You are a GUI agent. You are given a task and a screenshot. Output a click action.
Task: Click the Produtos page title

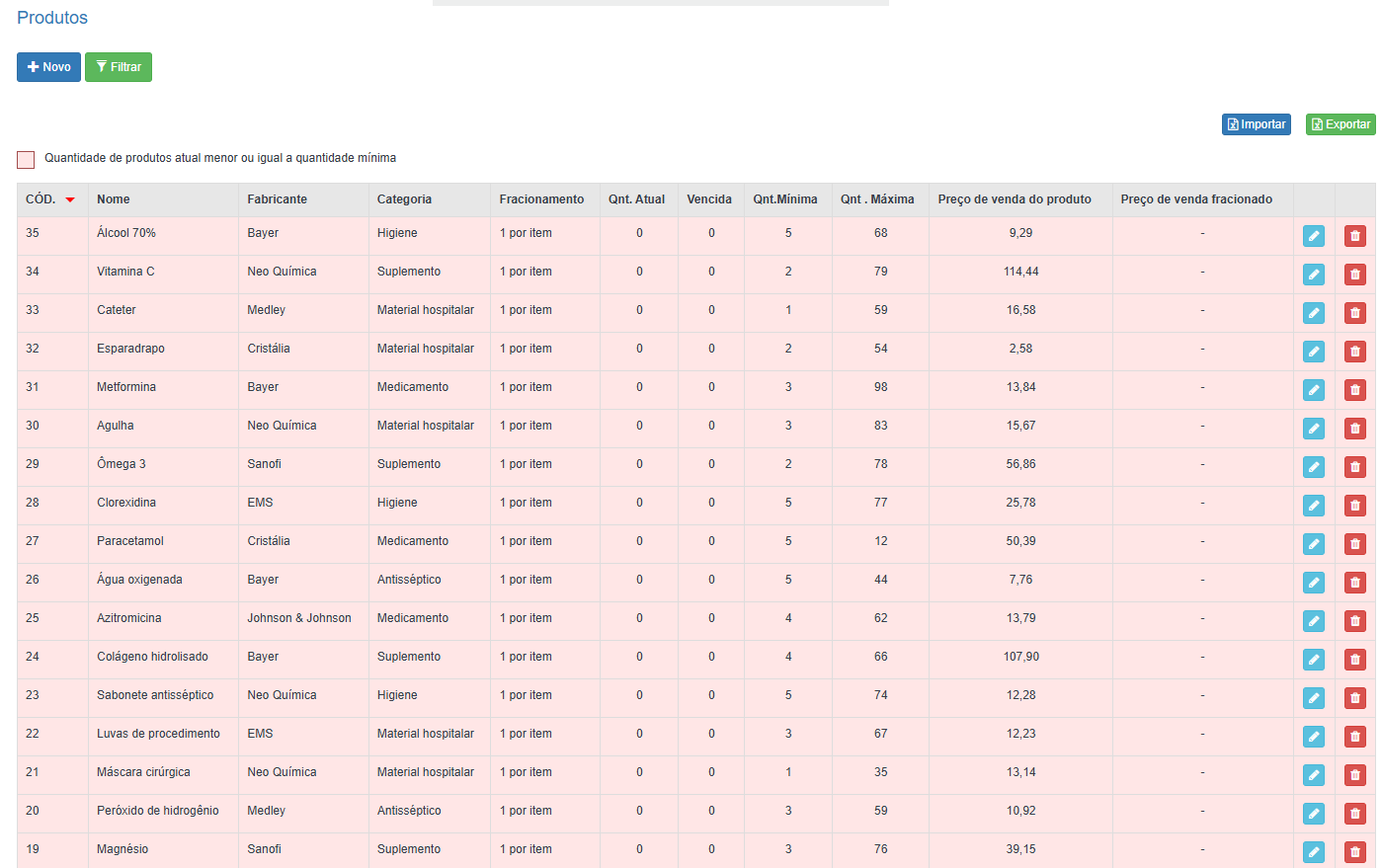[52, 18]
